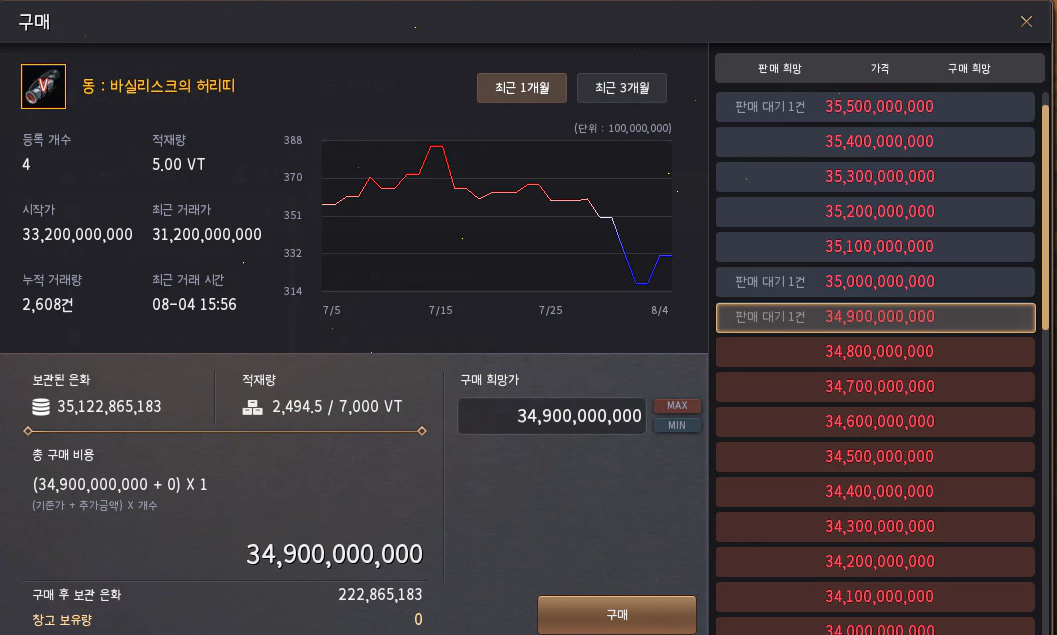
Task: Select price row 34,500,000,000
Action: (875, 457)
